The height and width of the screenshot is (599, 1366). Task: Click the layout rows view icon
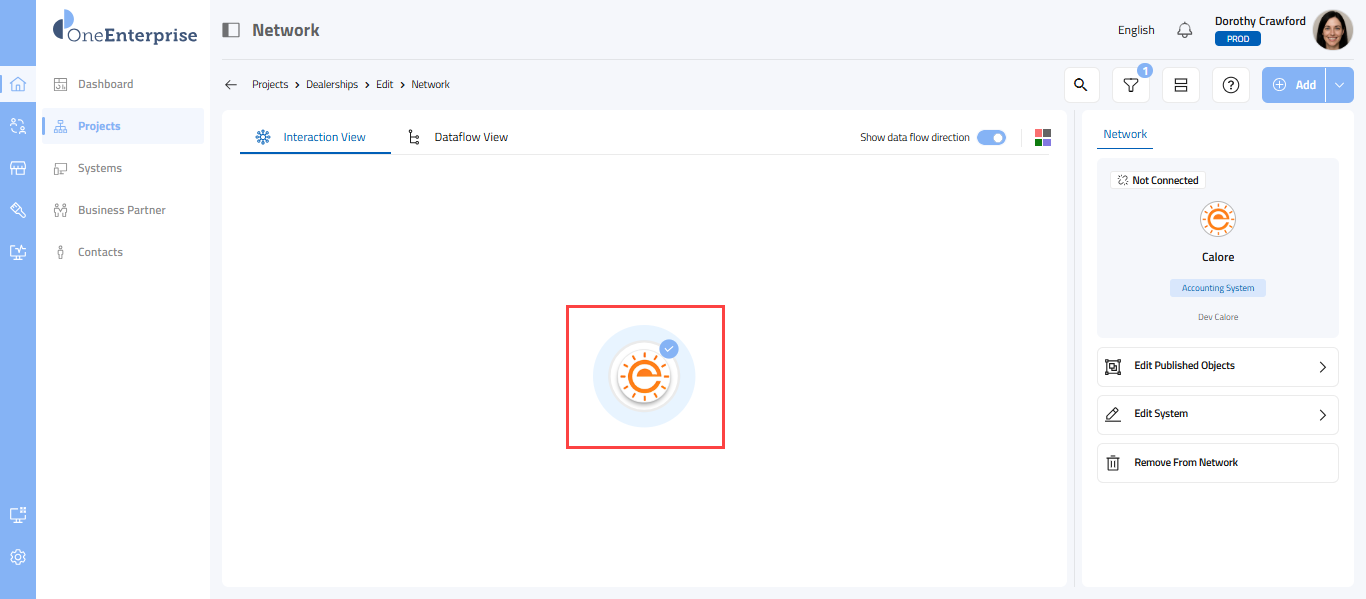1181,85
